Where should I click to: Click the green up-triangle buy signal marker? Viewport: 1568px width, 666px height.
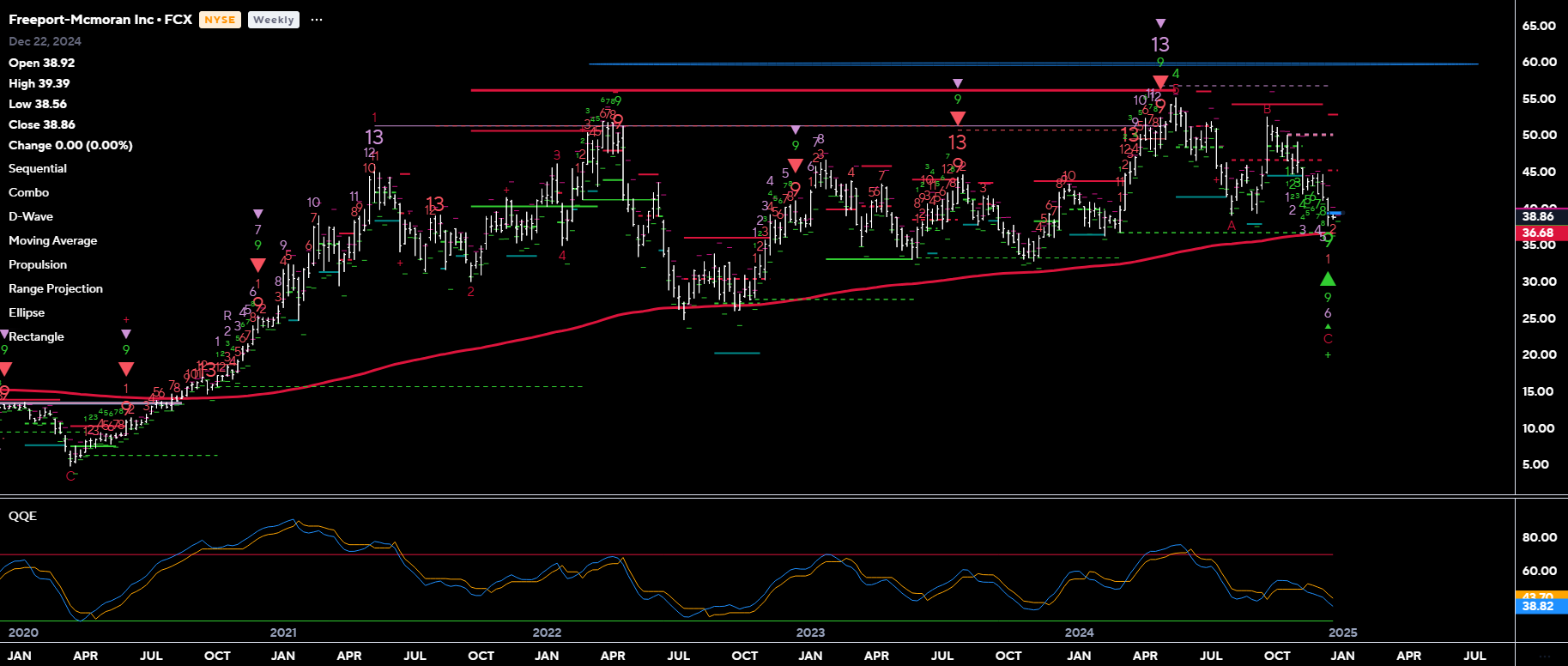pos(1328,279)
